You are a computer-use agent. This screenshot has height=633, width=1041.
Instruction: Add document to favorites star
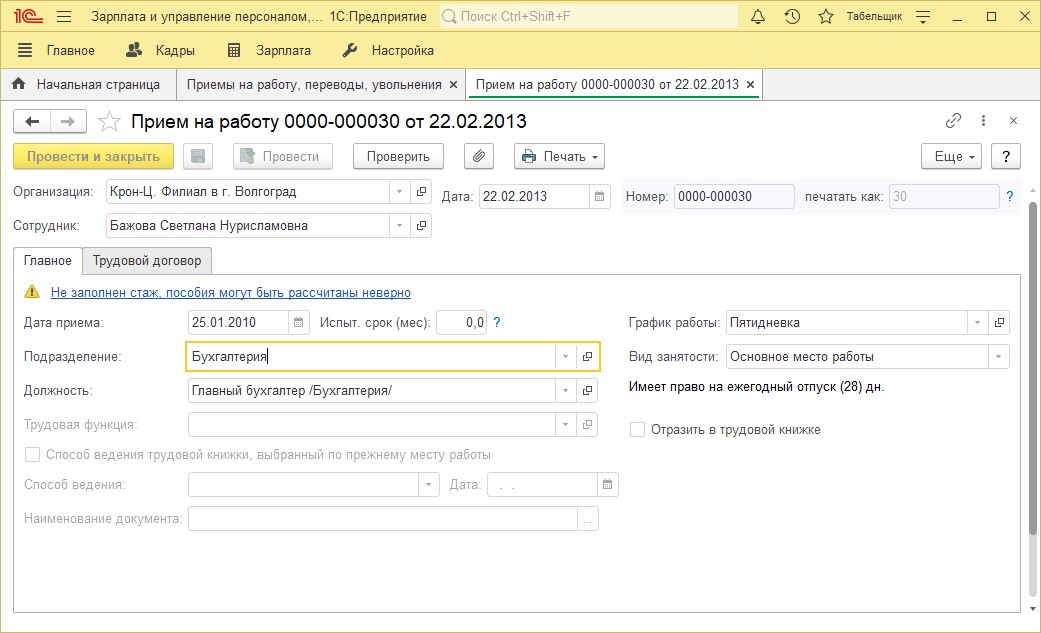tap(109, 122)
